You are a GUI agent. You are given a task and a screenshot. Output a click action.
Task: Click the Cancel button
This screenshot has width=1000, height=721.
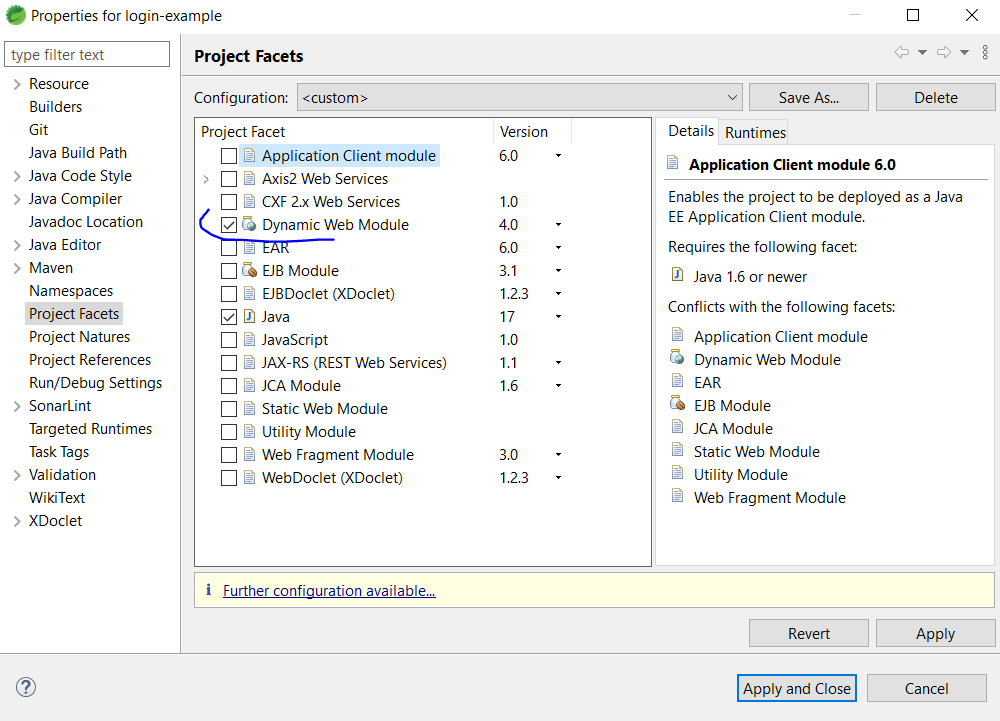927,688
